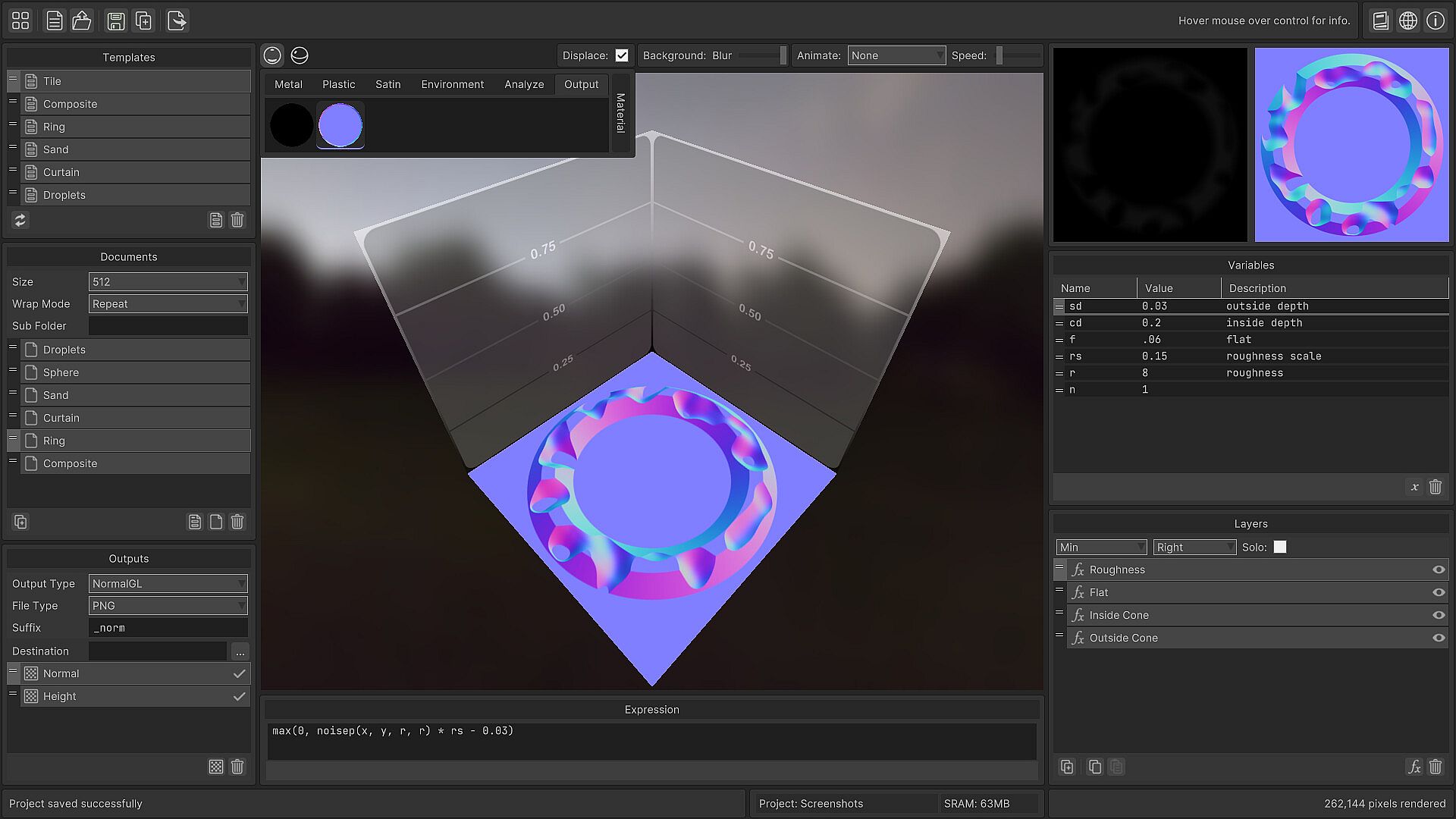This screenshot has width=1456, height=819.
Task: Click the add function layer icon
Action: pos(1414,767)
